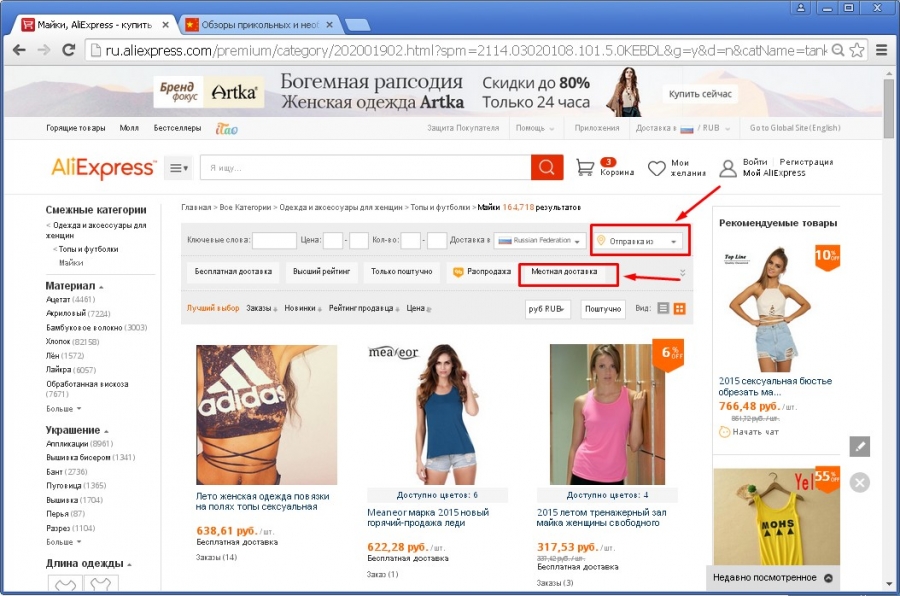
Task: Open the Chrome hamburger menu
Action: click(882, 51)
